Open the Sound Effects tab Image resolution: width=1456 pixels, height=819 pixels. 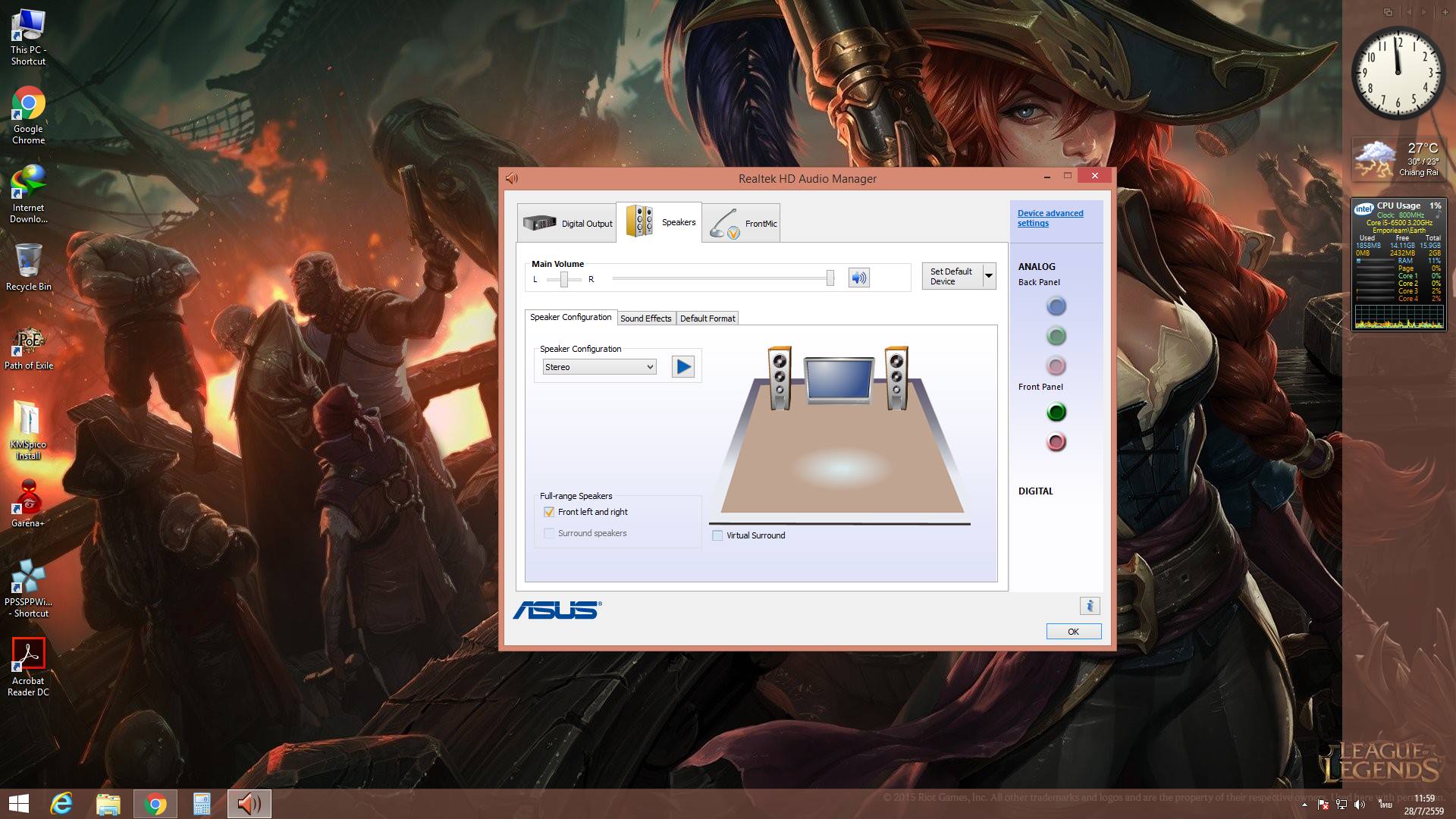click(x=645, y=318)
